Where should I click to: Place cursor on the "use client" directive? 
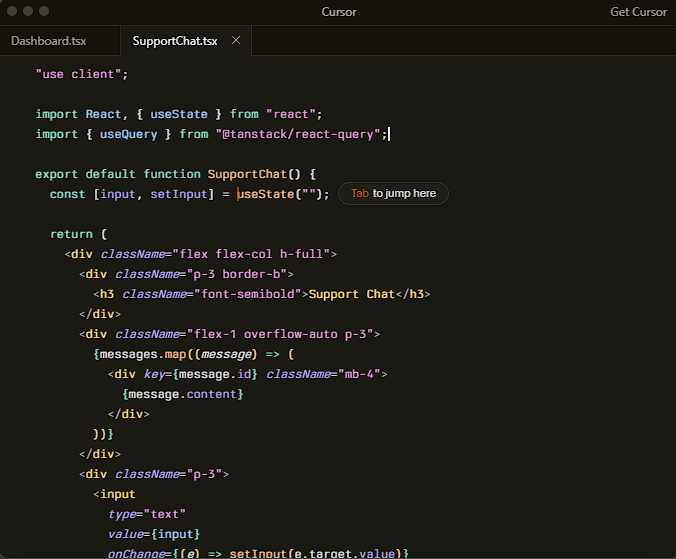81,74
